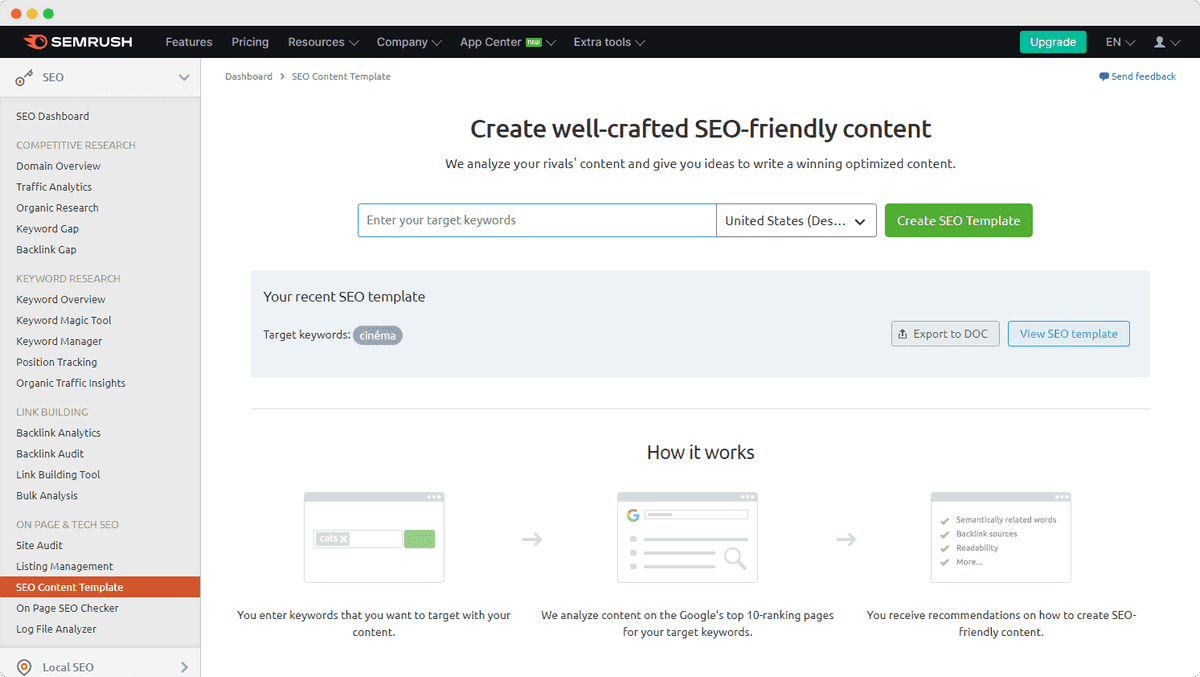Select SEO Content Template sidebar item
This screenshot has width=1200, height=677.
click(x=100, y=587)
